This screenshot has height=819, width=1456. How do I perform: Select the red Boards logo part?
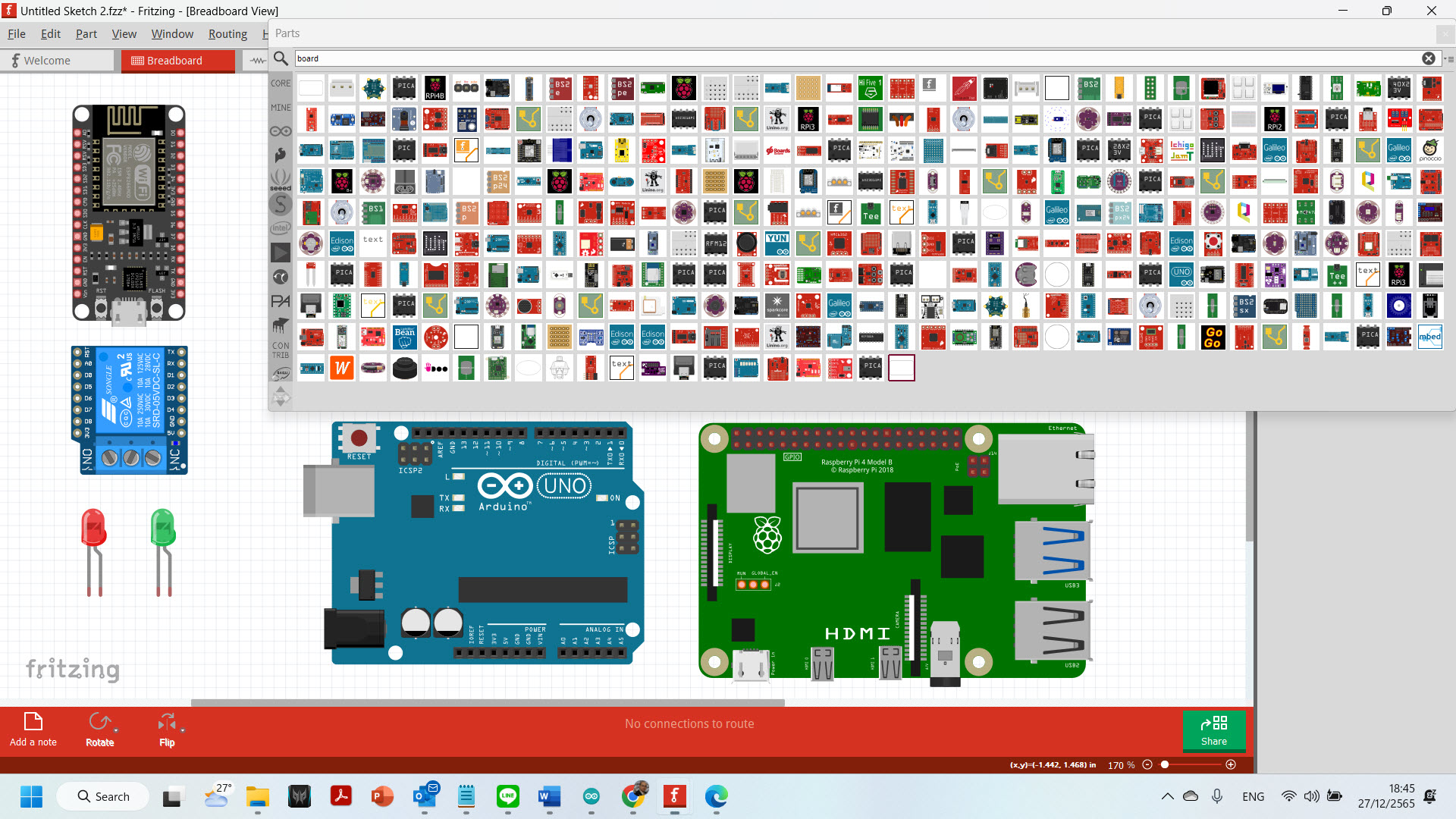click(777, 150)
